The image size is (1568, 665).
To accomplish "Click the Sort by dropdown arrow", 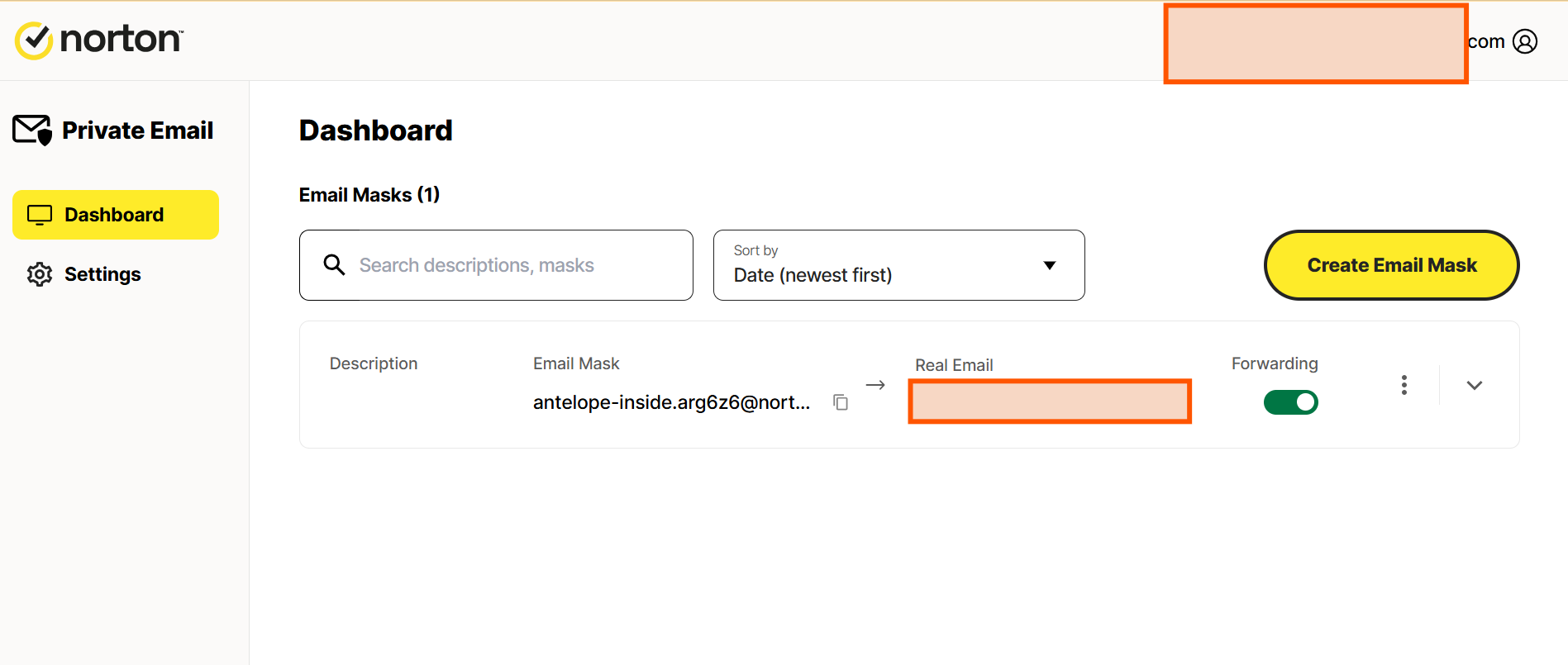I will 1049,265.
